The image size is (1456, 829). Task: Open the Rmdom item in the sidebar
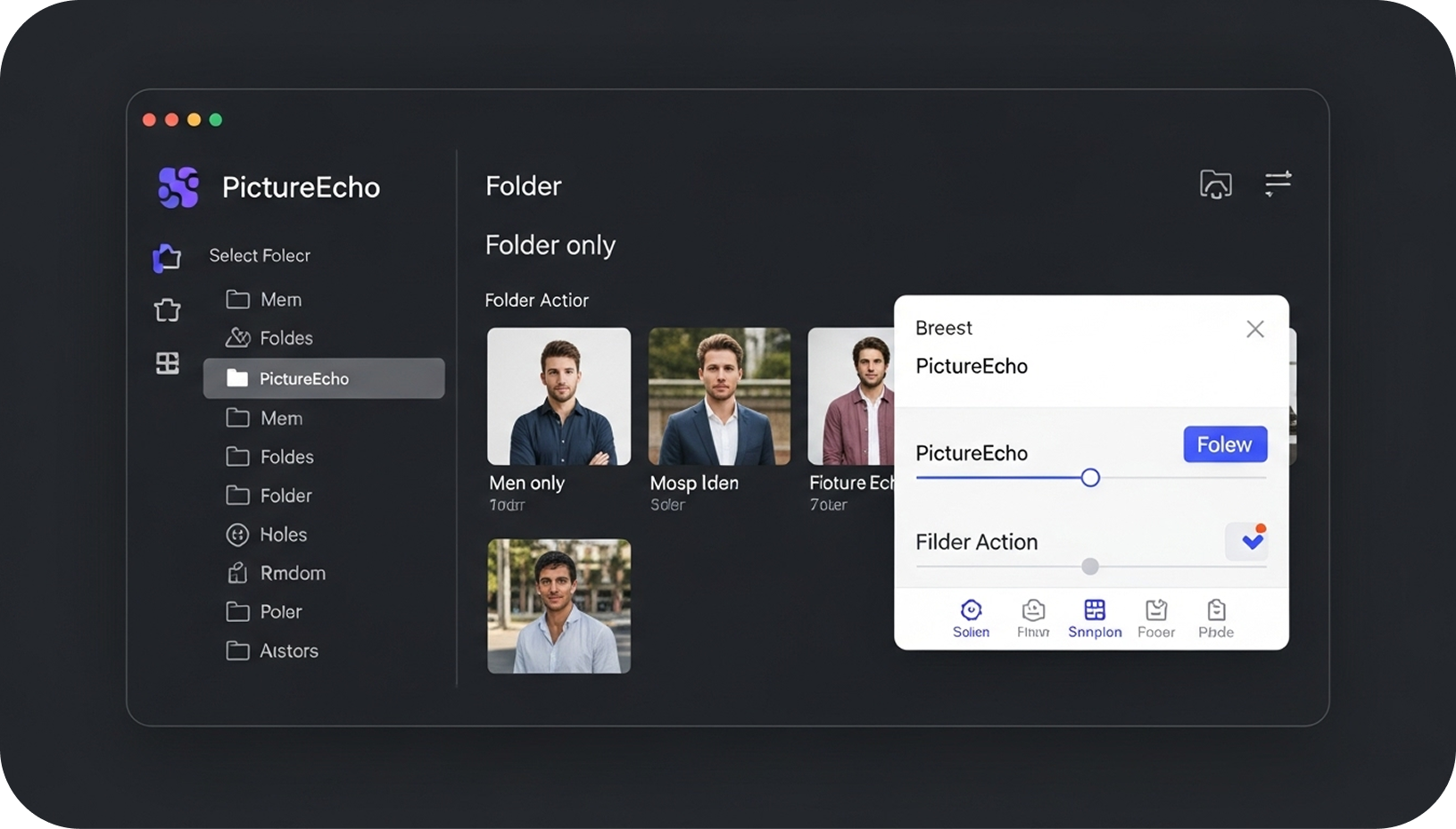click(288, 573)
